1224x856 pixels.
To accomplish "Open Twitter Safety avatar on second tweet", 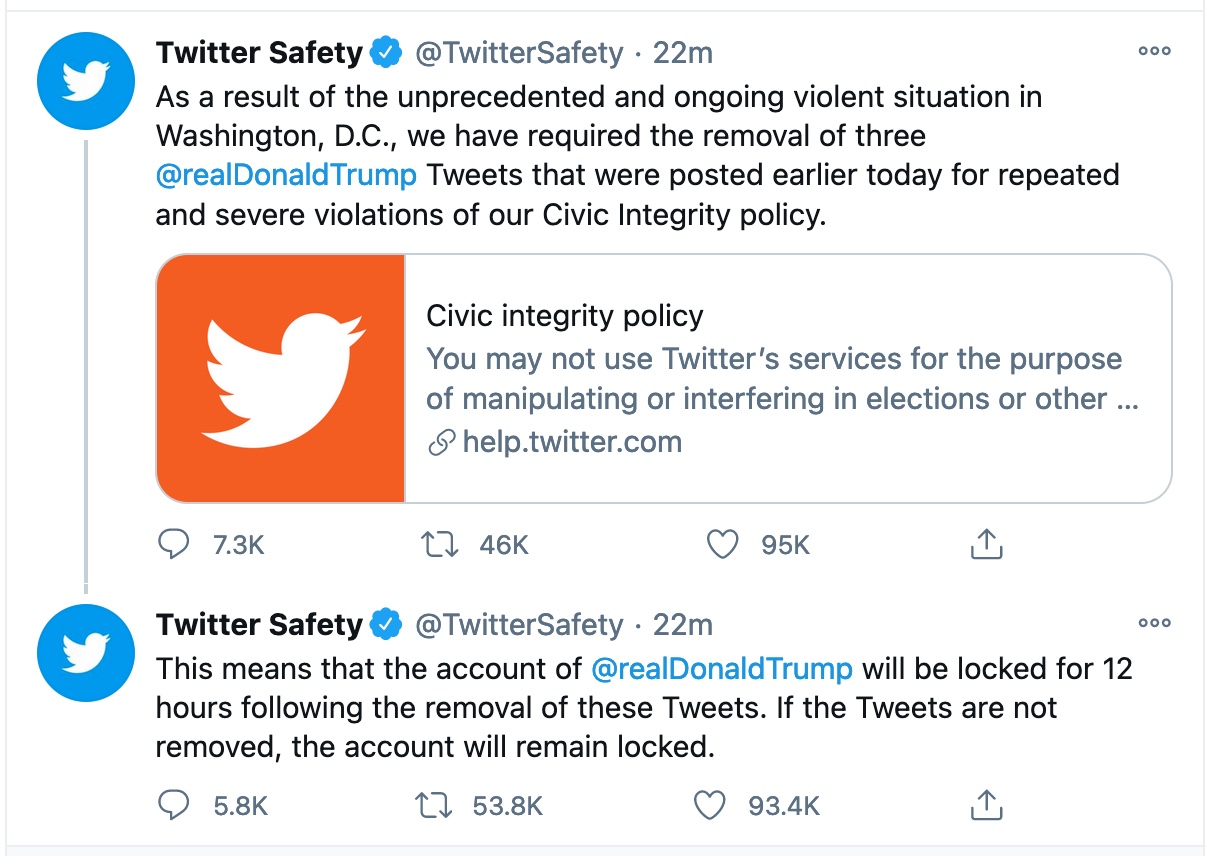I will point(85,654).
